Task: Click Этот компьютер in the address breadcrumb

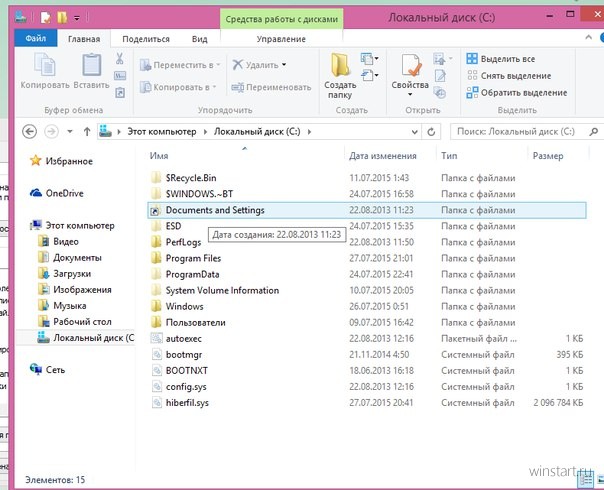Action: tap(162, 132)
